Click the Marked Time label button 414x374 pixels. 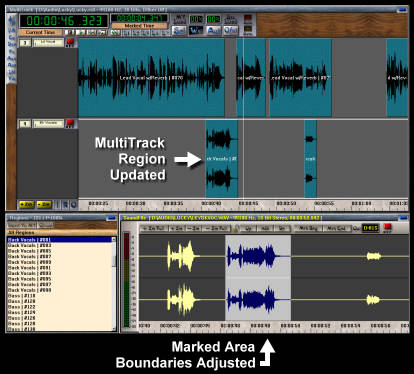click(x=139, y=26)
